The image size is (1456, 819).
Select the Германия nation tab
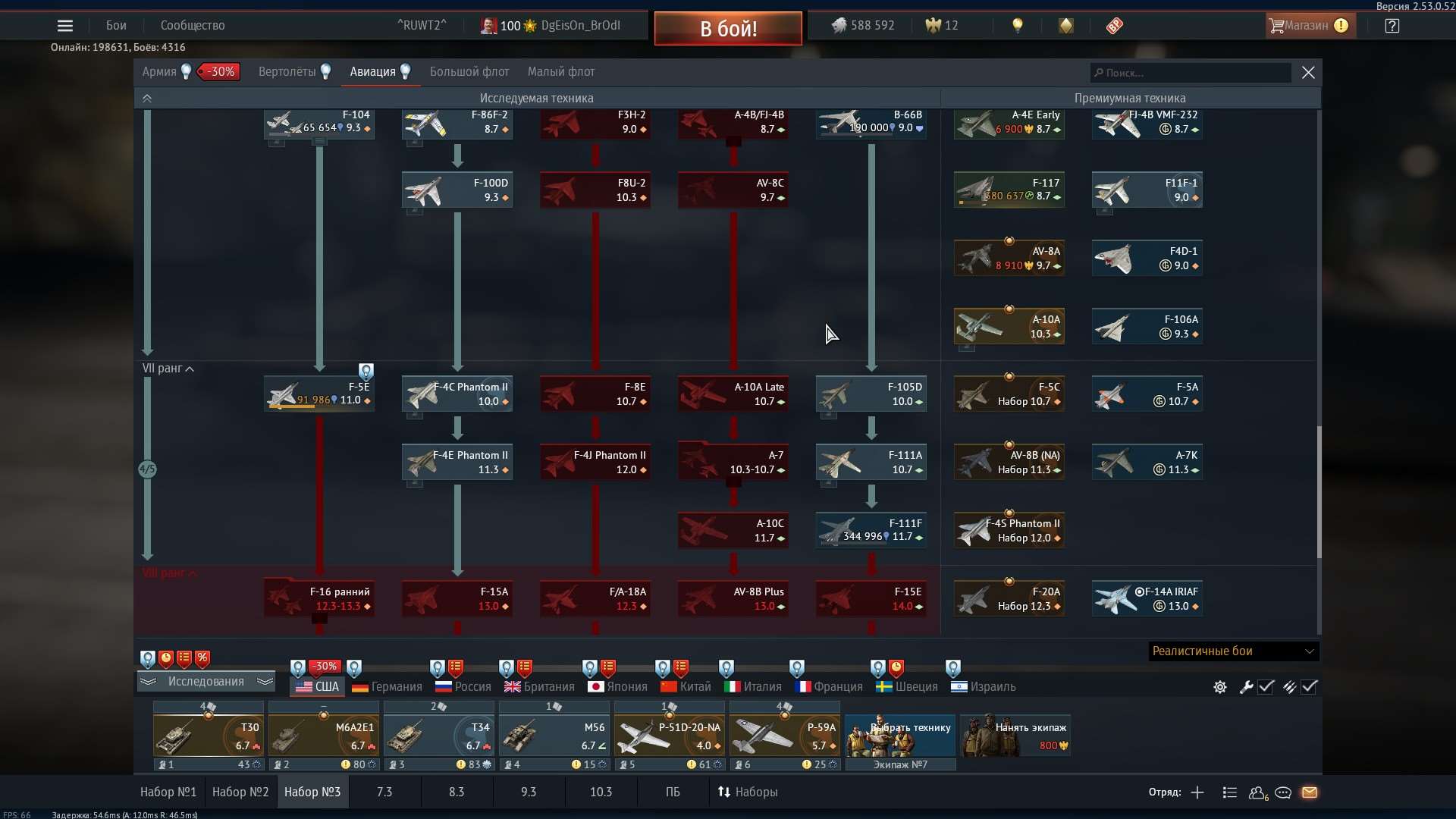[x=388, y=687]
